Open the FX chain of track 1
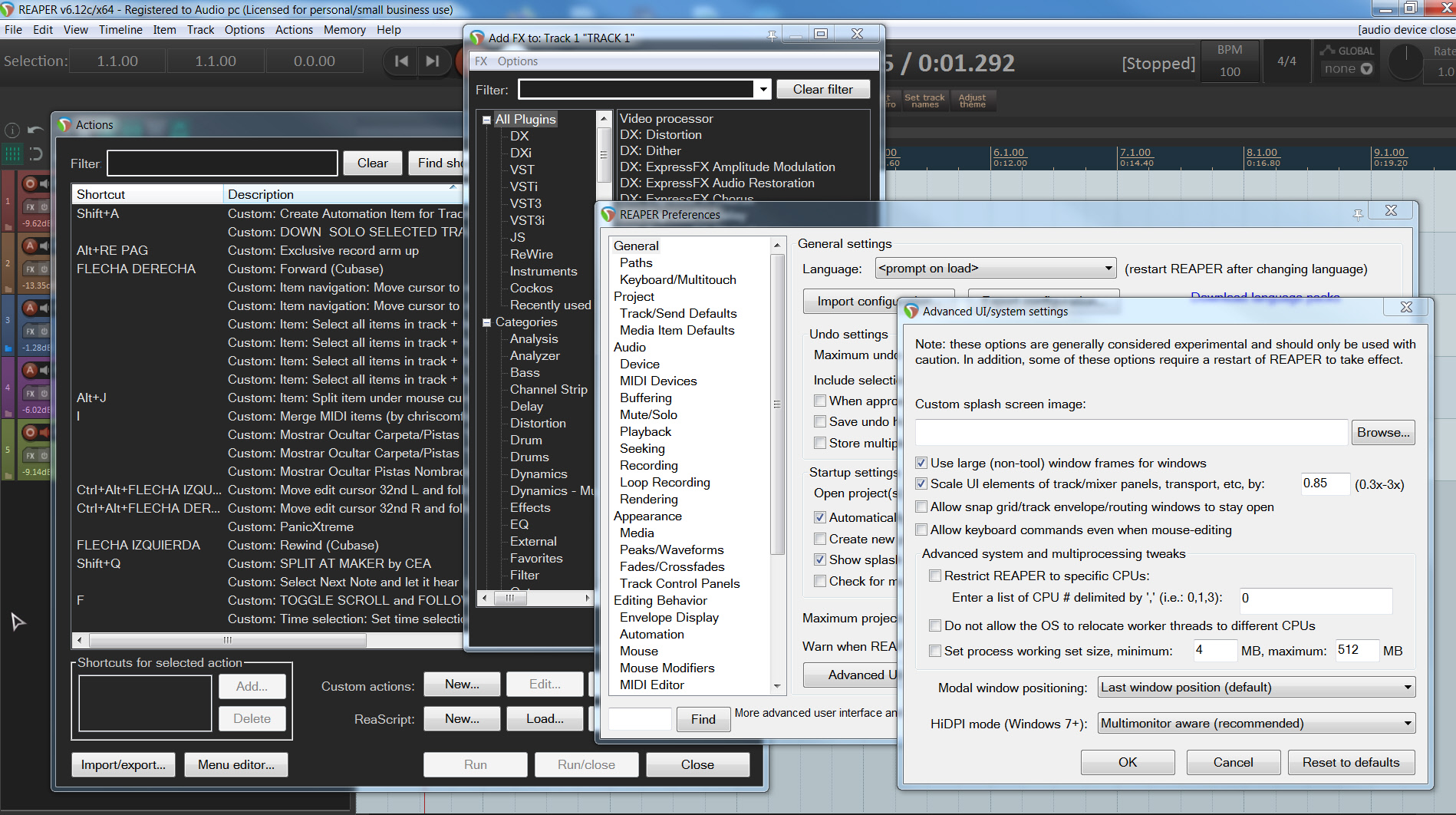This screenshot has height=815, width=1456. click(x=30, y=207)
